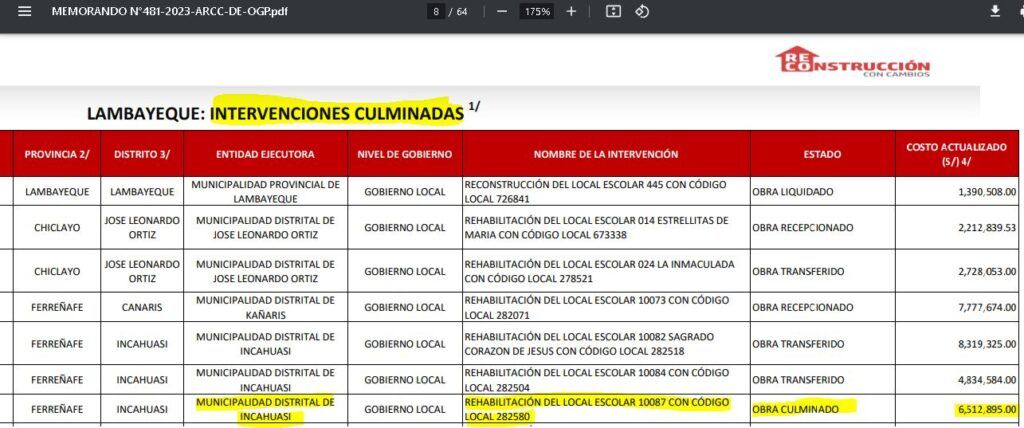This screenshot has width=1024, height=428.
Task: Click the COSTO ACTUALIZADO column header
Action: tap(956, 154)
